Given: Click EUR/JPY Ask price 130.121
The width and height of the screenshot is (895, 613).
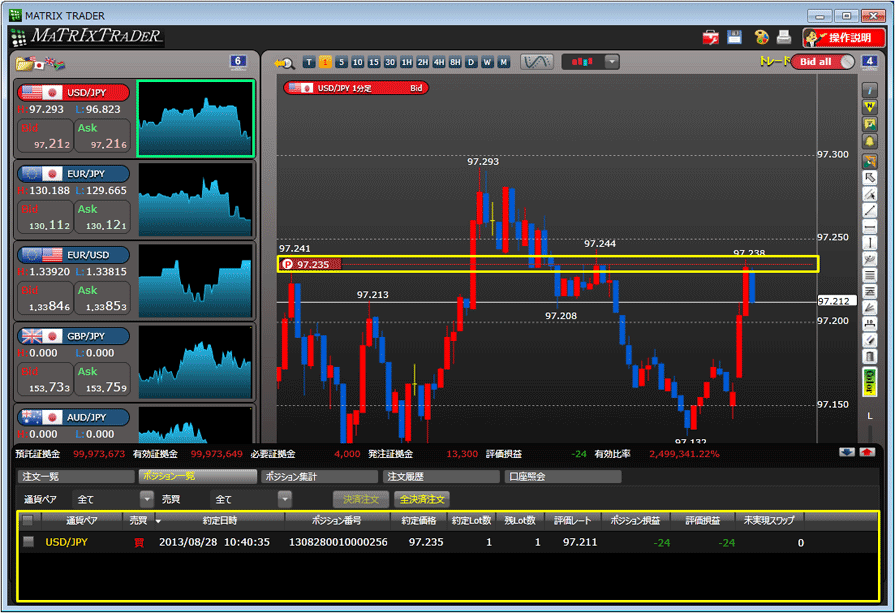Looking at the screenshot, I should tap(103, 217).
